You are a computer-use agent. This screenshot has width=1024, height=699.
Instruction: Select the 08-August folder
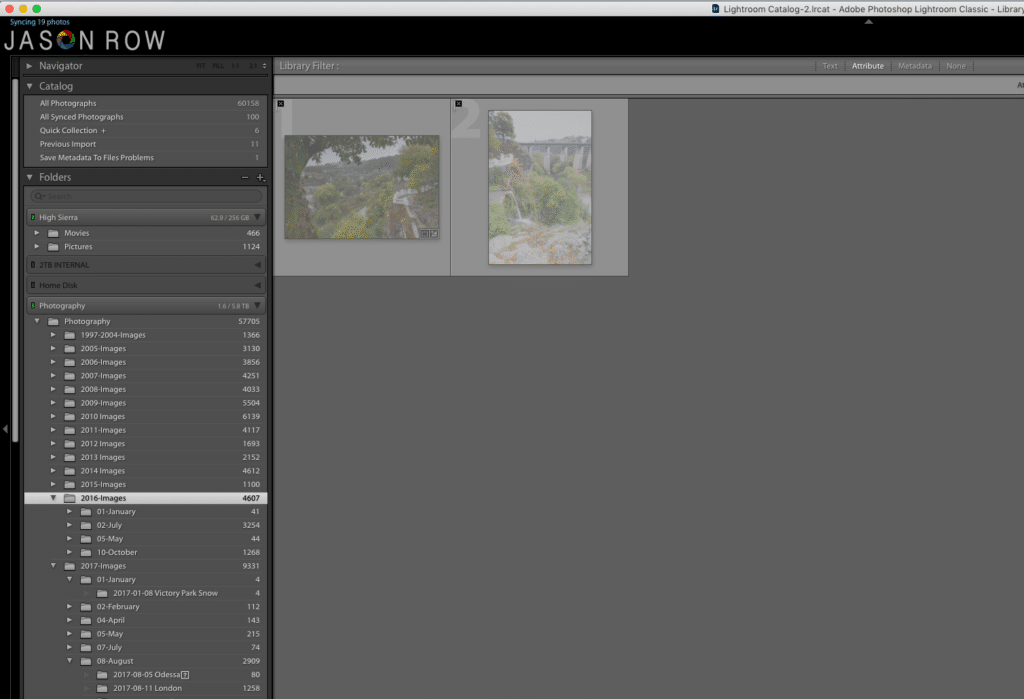[x=146, y=661]
